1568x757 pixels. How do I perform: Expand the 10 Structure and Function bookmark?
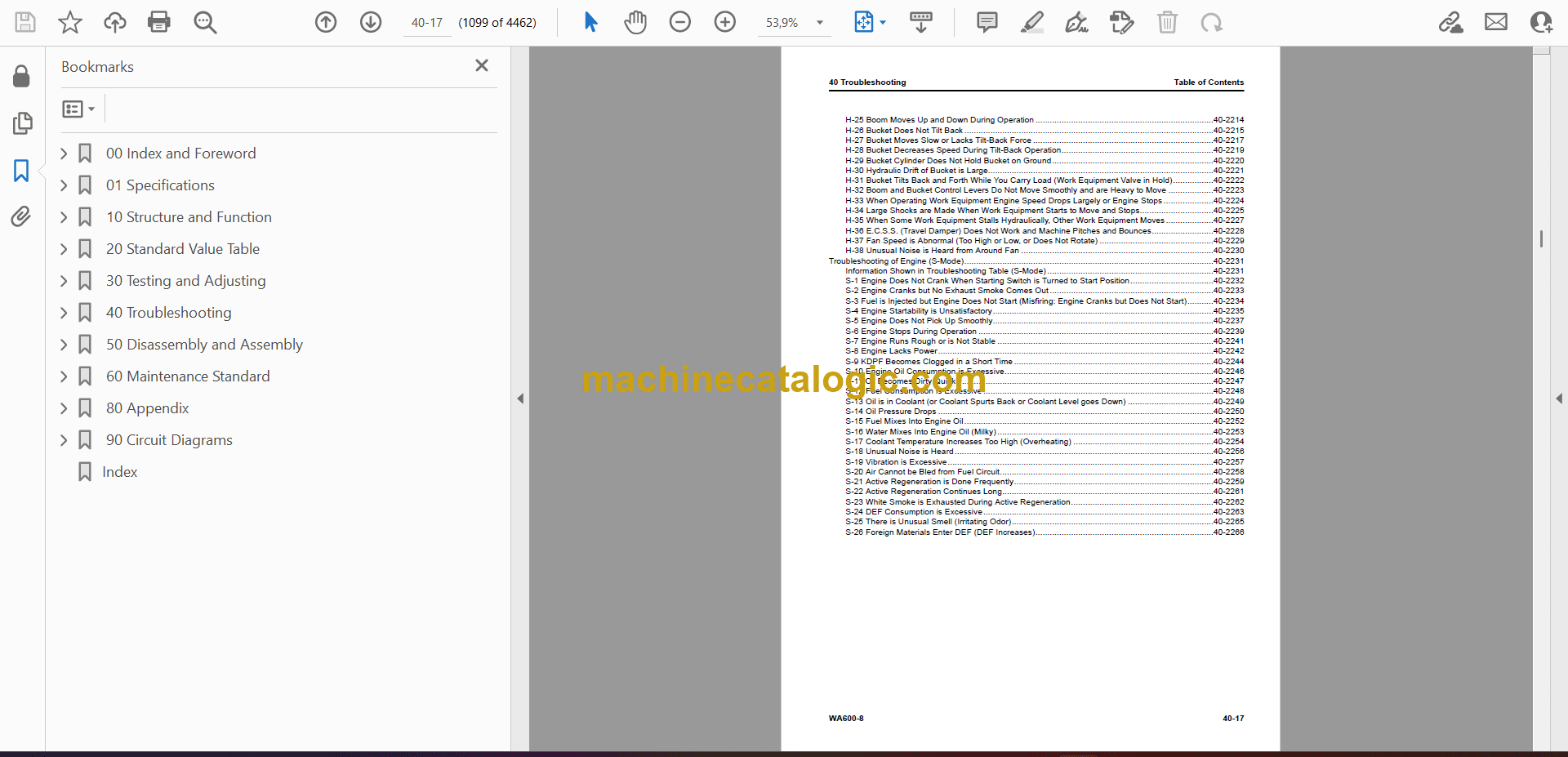64,217
